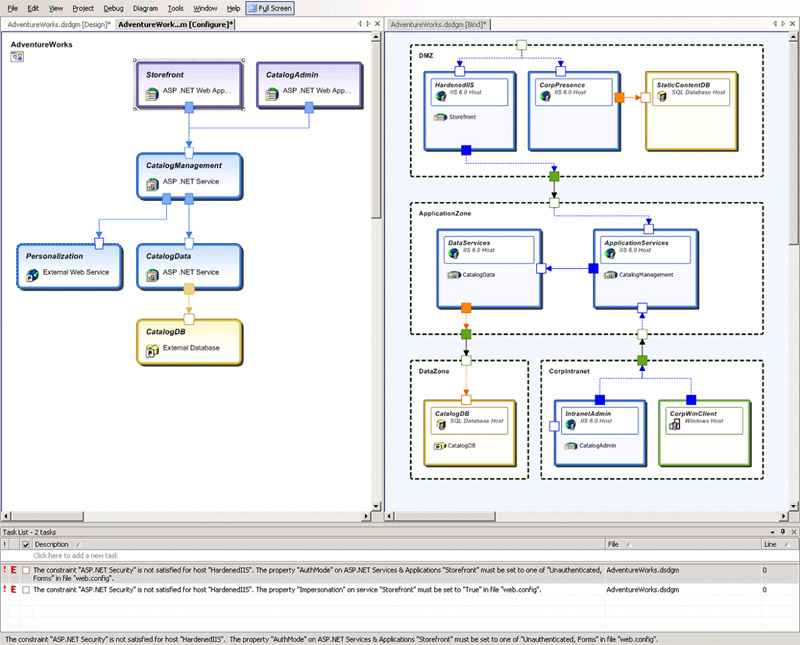Click the blue endpoint below HardenedIIS host

(x=466, y=150)
